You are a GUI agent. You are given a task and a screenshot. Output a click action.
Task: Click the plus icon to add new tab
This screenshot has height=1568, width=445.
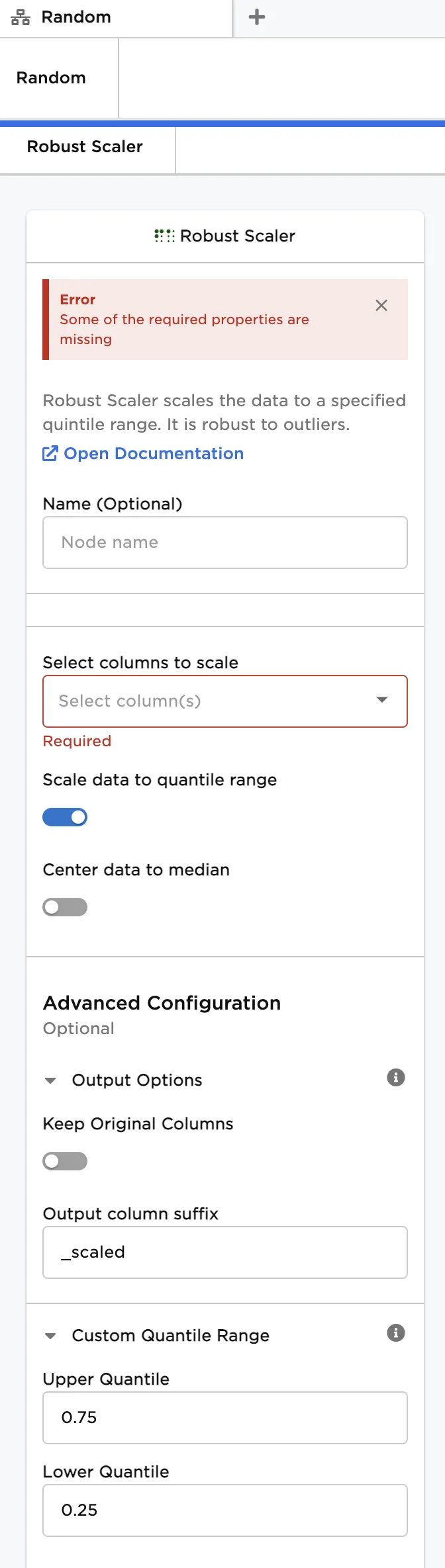point(257,17)
